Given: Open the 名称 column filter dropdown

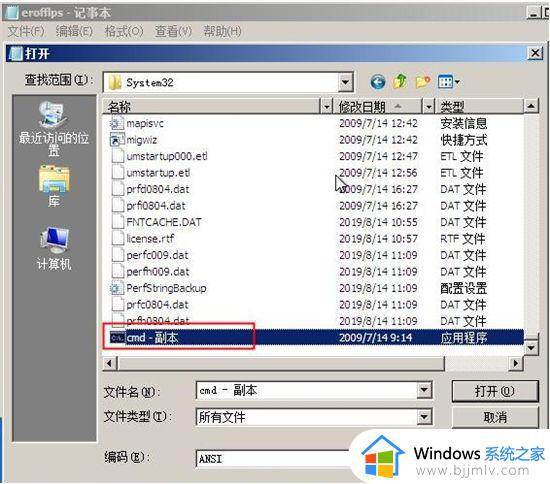Looking at the screenshot, I should (326, 106).
